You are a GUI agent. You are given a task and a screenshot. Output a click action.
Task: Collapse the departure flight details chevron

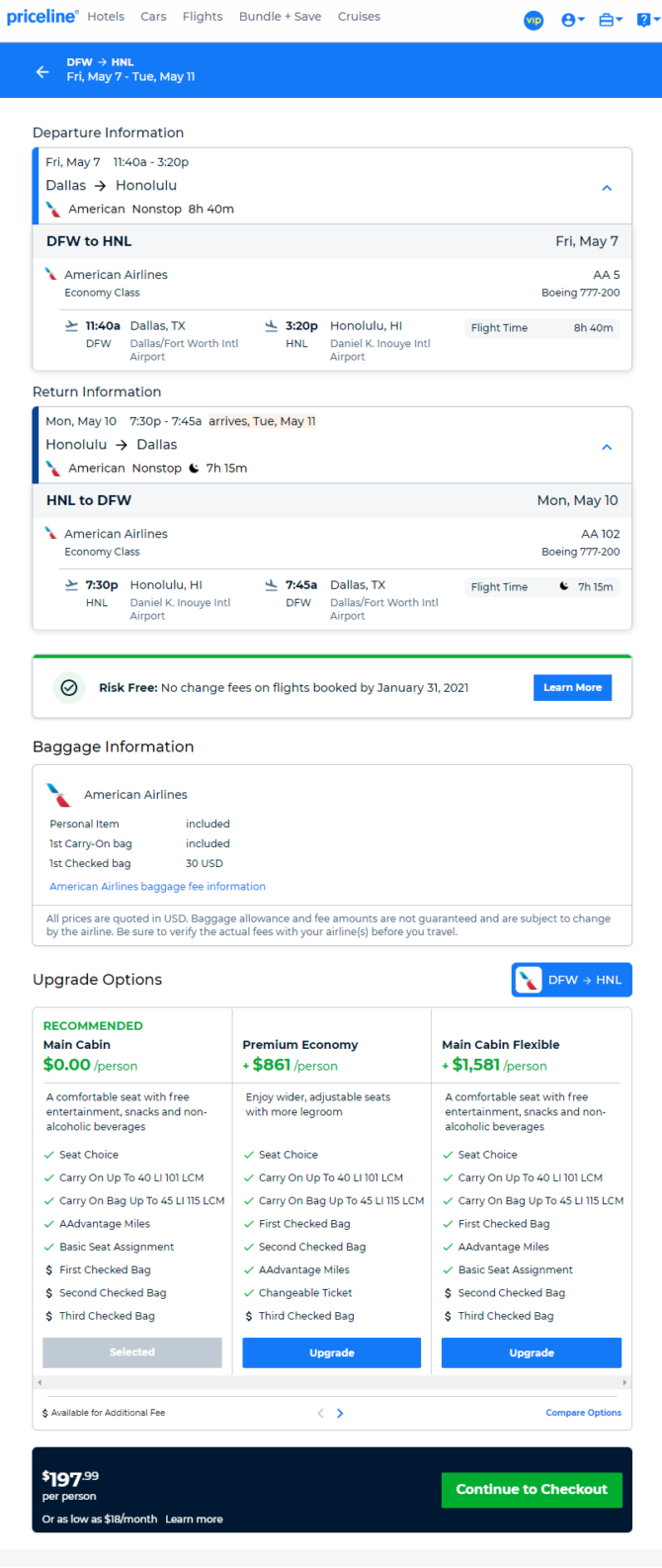tap(607, 188)
